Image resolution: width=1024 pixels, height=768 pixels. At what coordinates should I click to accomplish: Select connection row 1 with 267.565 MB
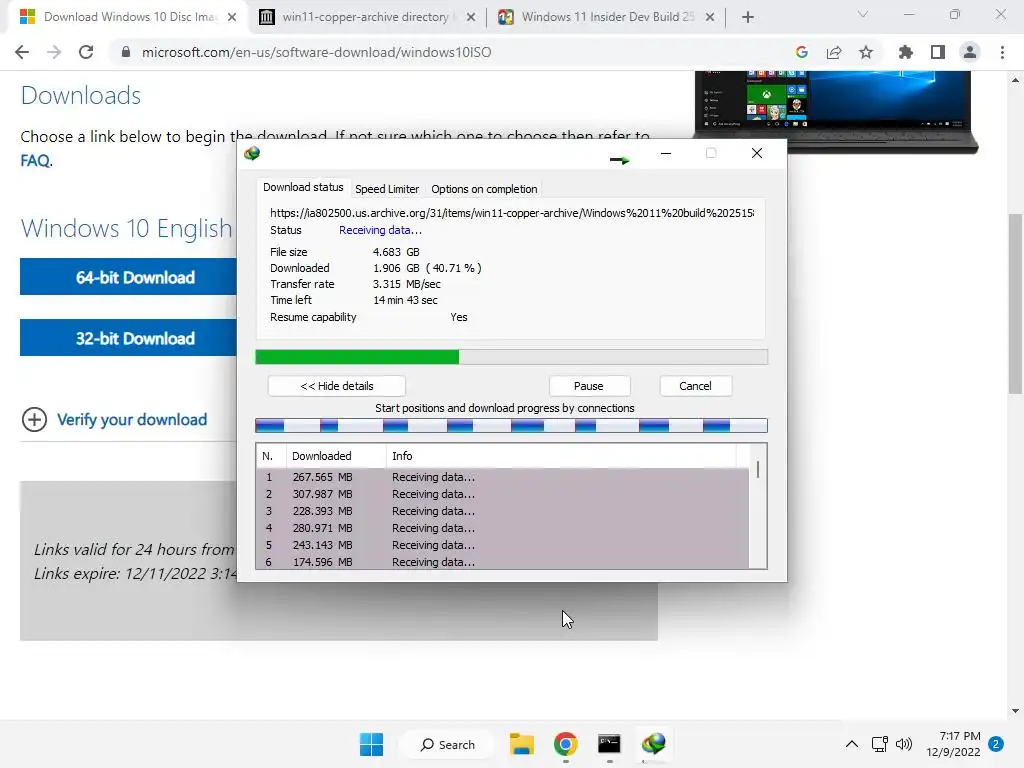(502, 477)
